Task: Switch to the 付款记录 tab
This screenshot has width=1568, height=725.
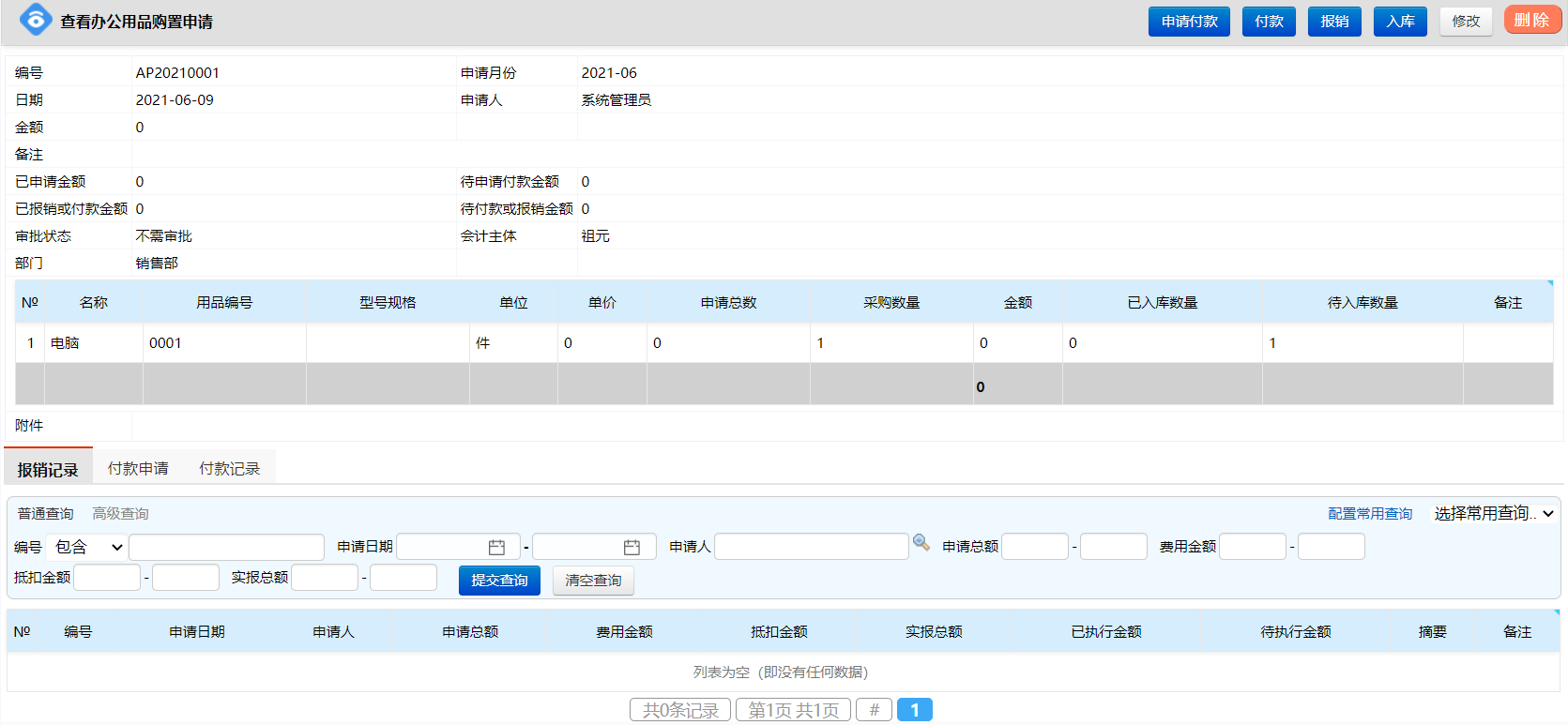Action: 229,468
